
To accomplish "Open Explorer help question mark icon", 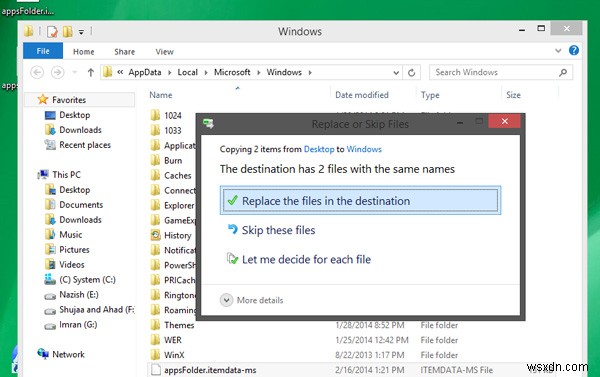I will (574, 50).
